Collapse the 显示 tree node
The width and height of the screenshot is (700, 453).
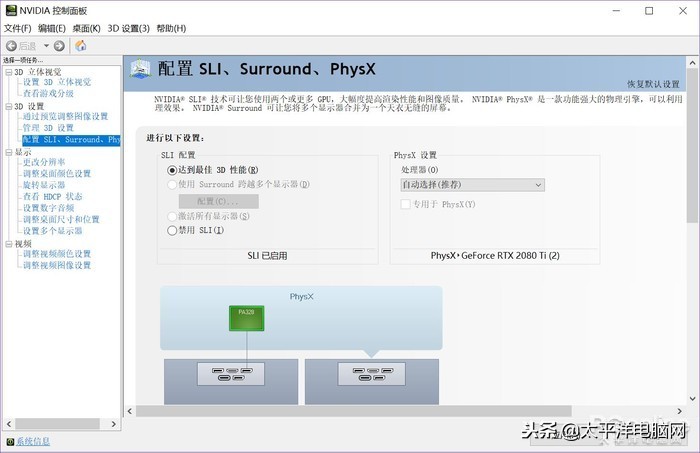[x=8, y=152]
